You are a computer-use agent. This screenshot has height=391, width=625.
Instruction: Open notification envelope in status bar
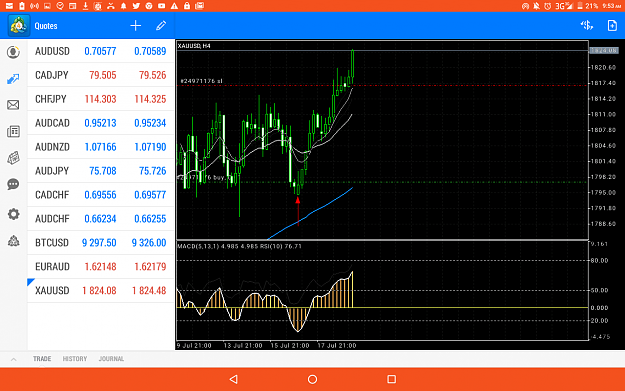coord(9,6)
